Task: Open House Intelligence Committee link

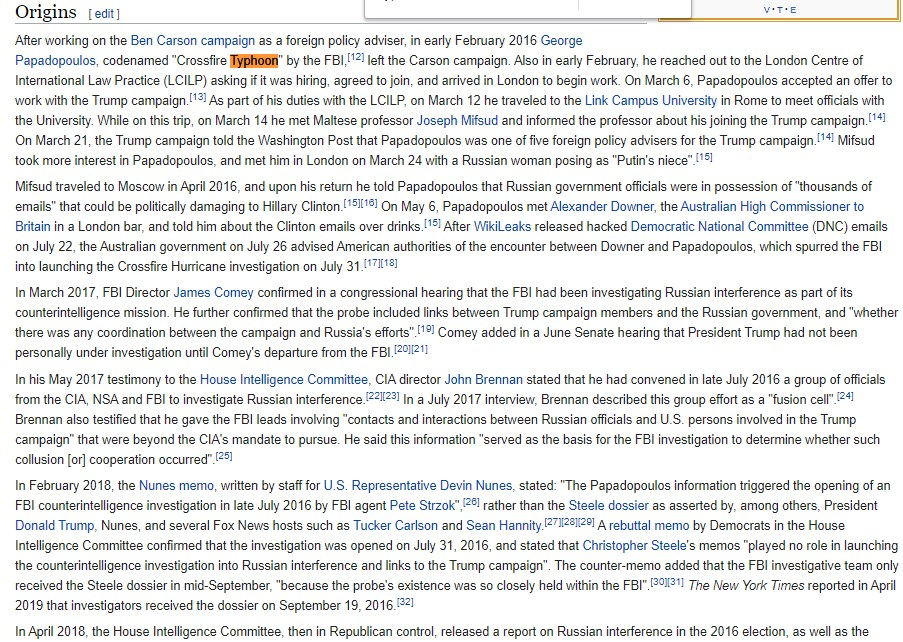Action: point(283,380)
